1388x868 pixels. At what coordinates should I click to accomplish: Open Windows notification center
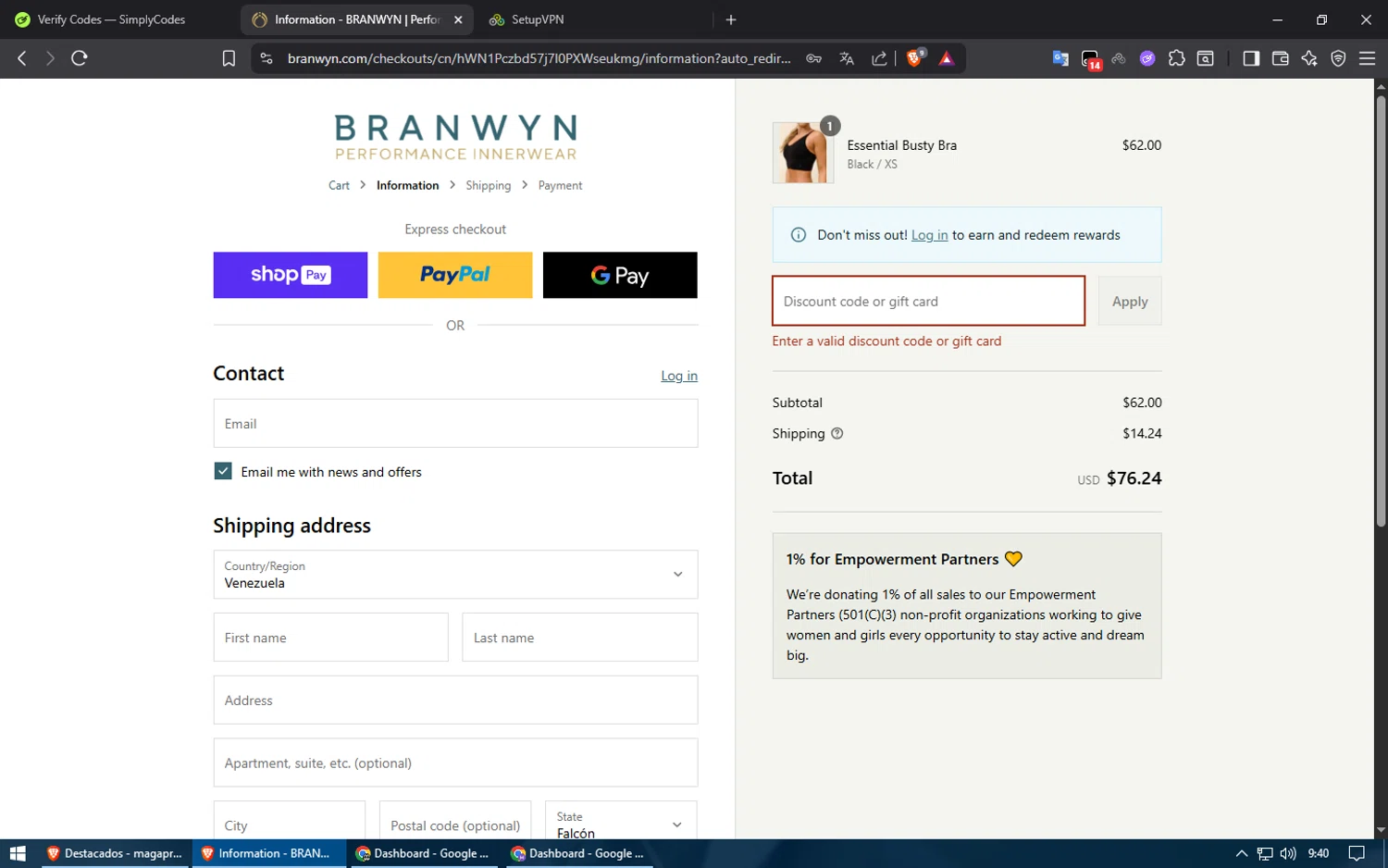[x=1357, y=853]
